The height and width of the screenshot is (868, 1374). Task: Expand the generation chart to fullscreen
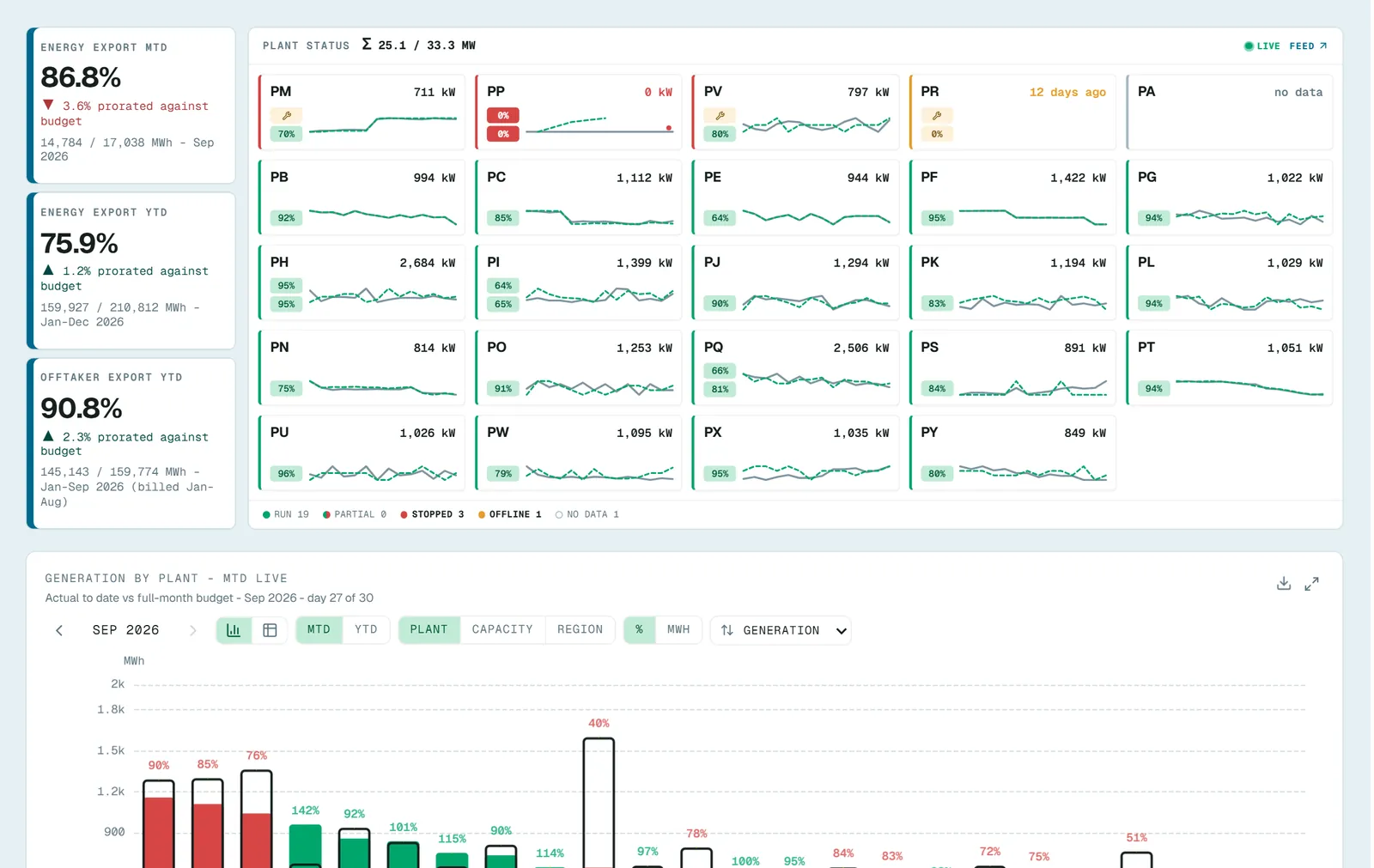[x=1311, y=584]
